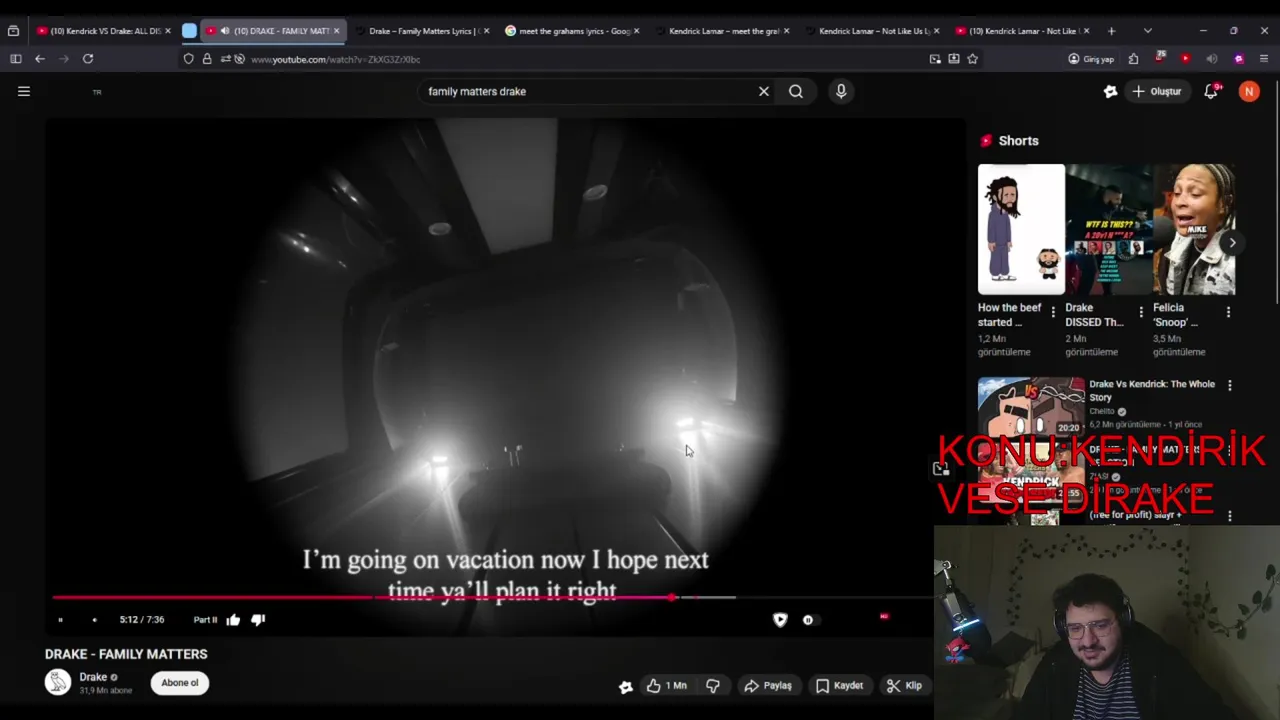Click the DRAKE - FAMILY MATTERS video title
This screenshot has height=720, width=1280.
pos(126,654)
